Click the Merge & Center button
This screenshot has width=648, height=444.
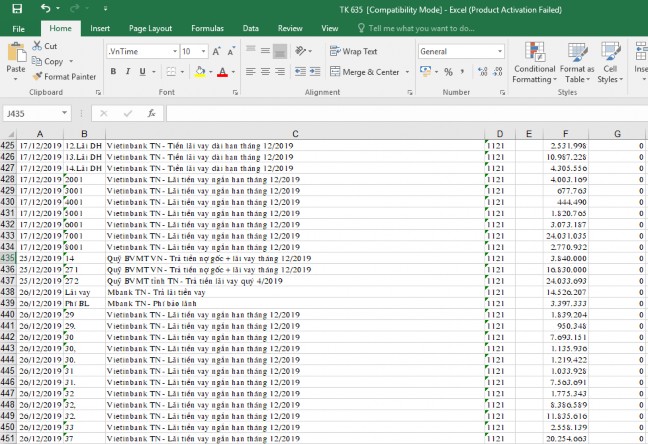point(364,72)
